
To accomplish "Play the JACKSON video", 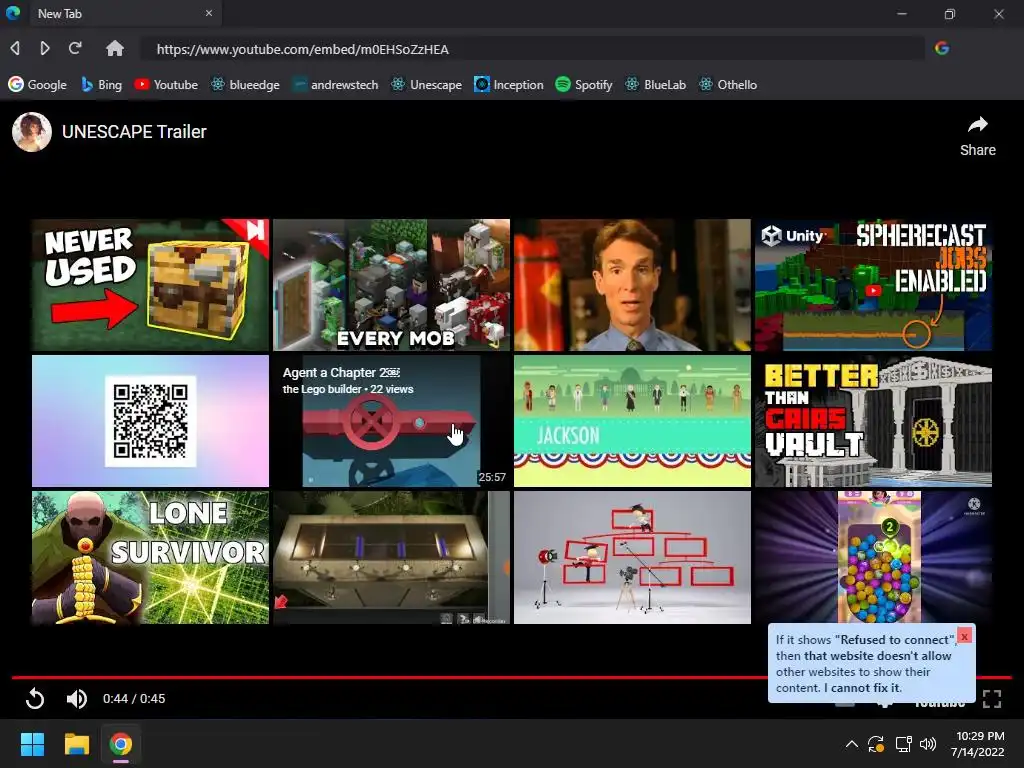I will tap(632, 421).
